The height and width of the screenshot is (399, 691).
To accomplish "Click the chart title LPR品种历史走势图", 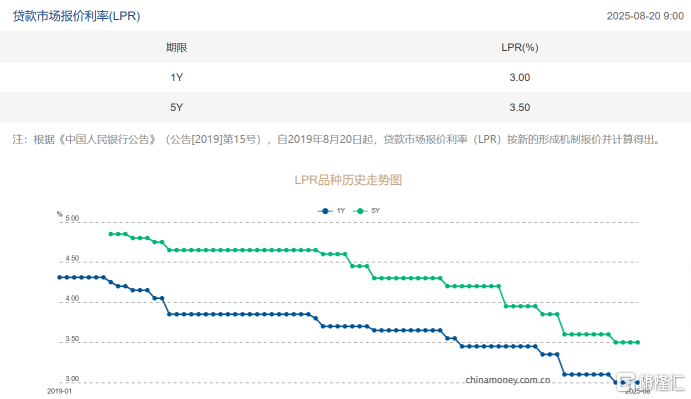I will click(348, 180).
